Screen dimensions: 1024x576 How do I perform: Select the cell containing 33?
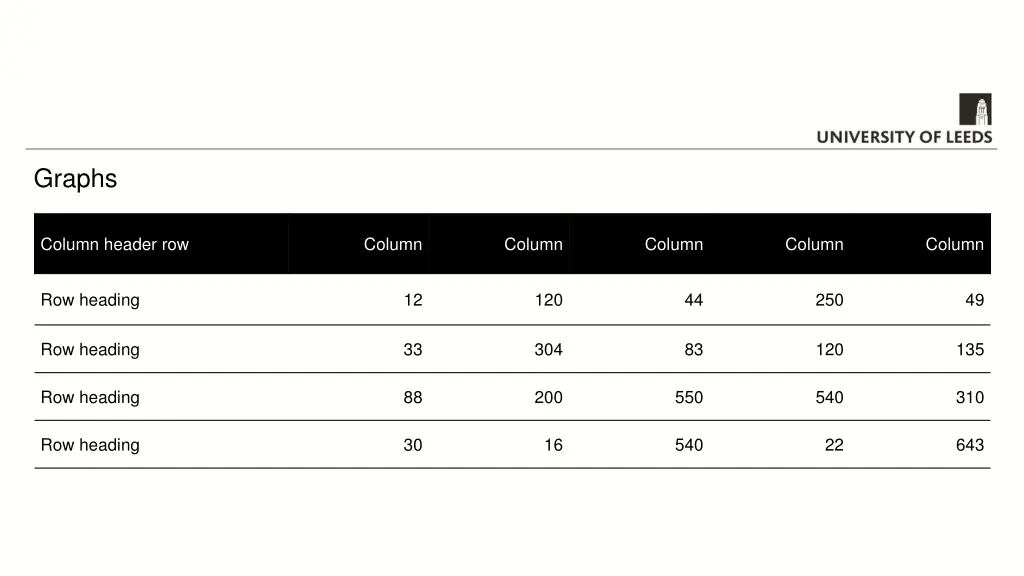pos(413,350)
